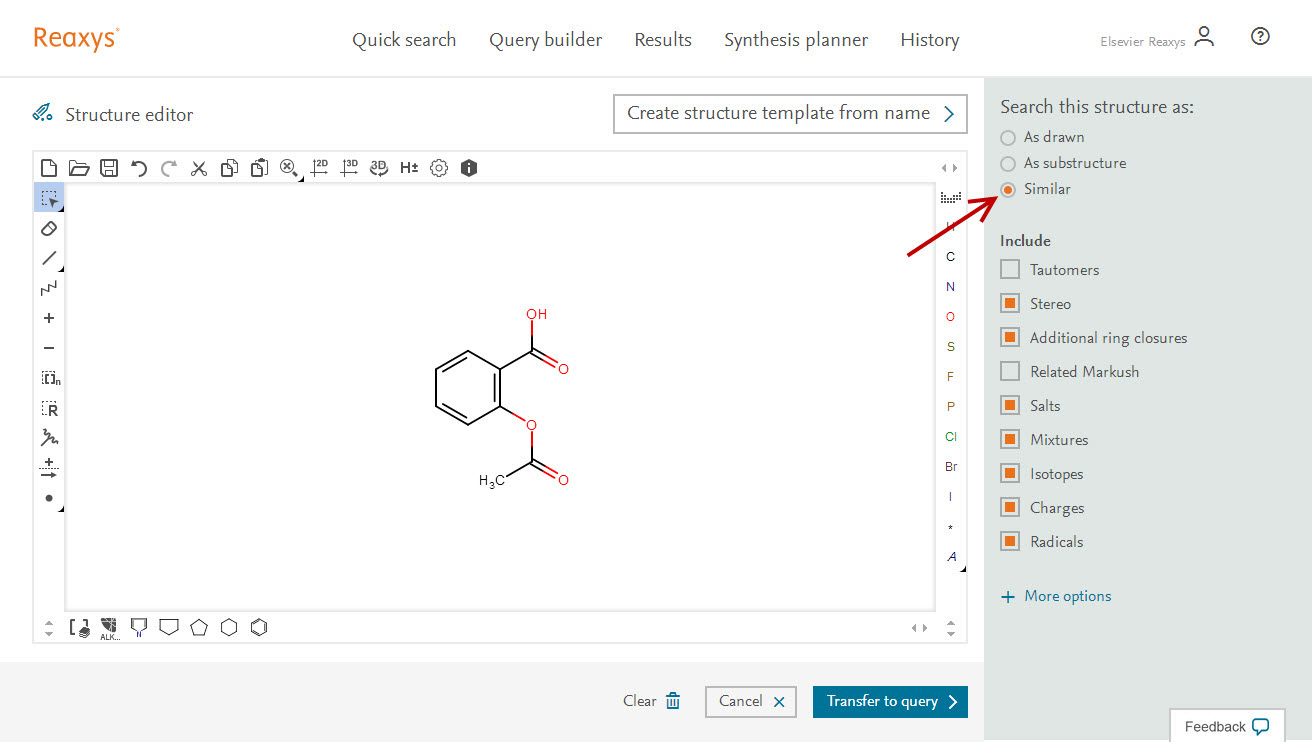Select the As substructure radio button
This screenshot has width=1312, height=742.
(x=1008, y=163)
